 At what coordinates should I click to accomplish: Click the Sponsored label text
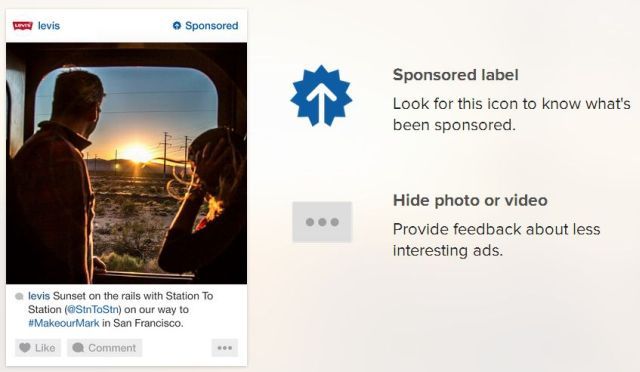[211, 26]
